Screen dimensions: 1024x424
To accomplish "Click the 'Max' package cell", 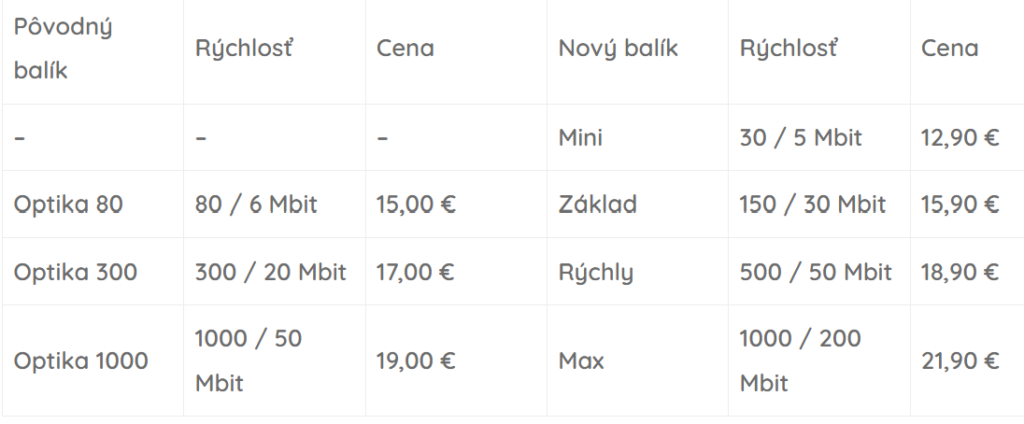I will pyautogui.click(x=581, y=360).
